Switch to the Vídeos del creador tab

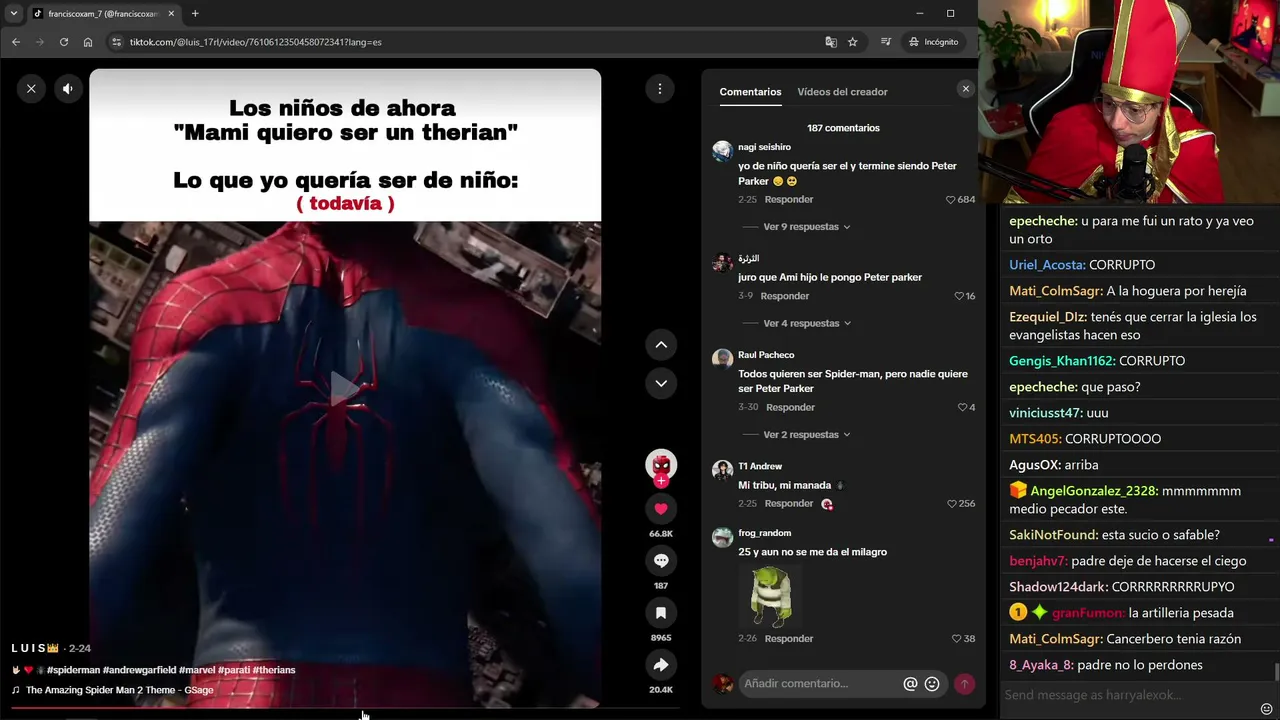click(x=842, y=92)
